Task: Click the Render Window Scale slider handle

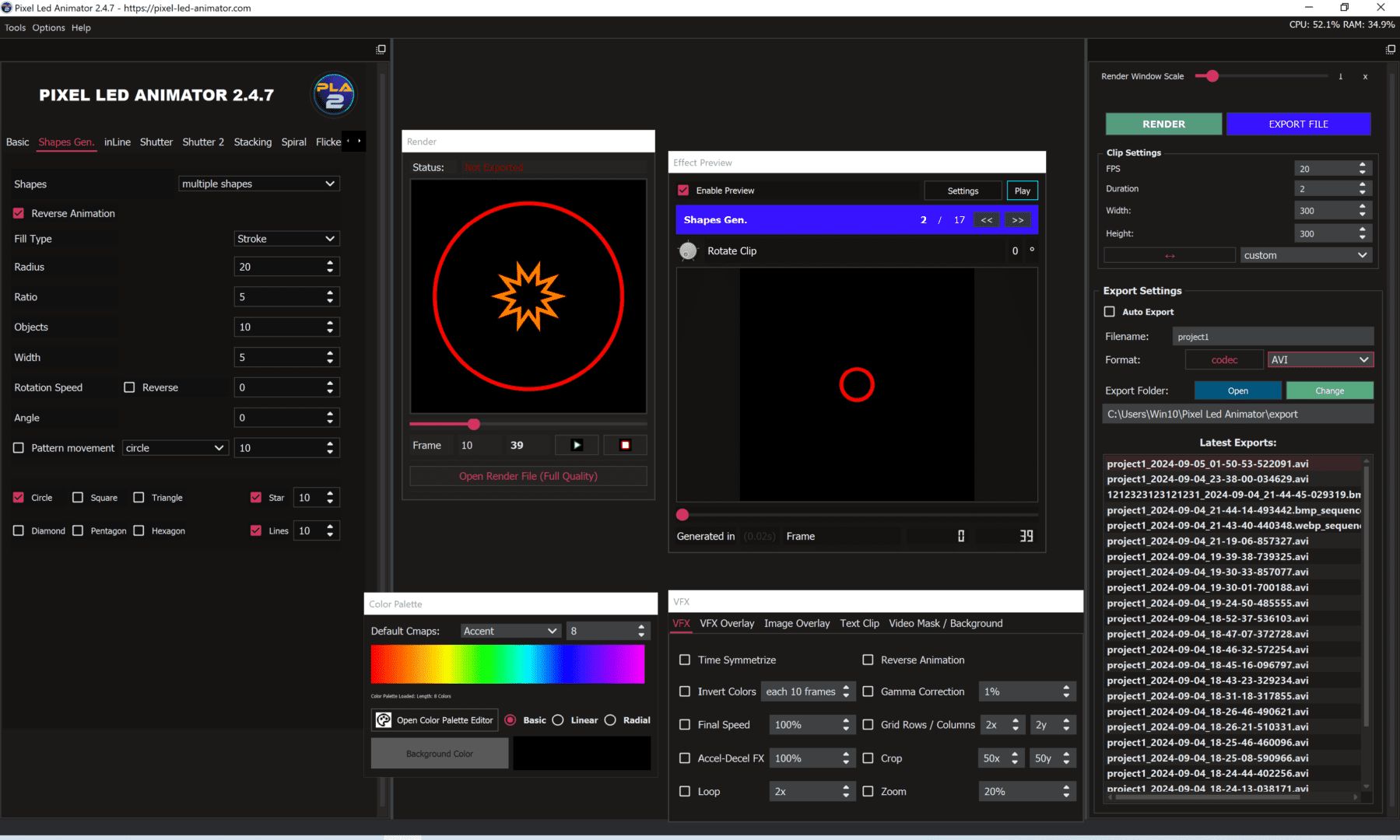Action: (x=1212, y=76)
